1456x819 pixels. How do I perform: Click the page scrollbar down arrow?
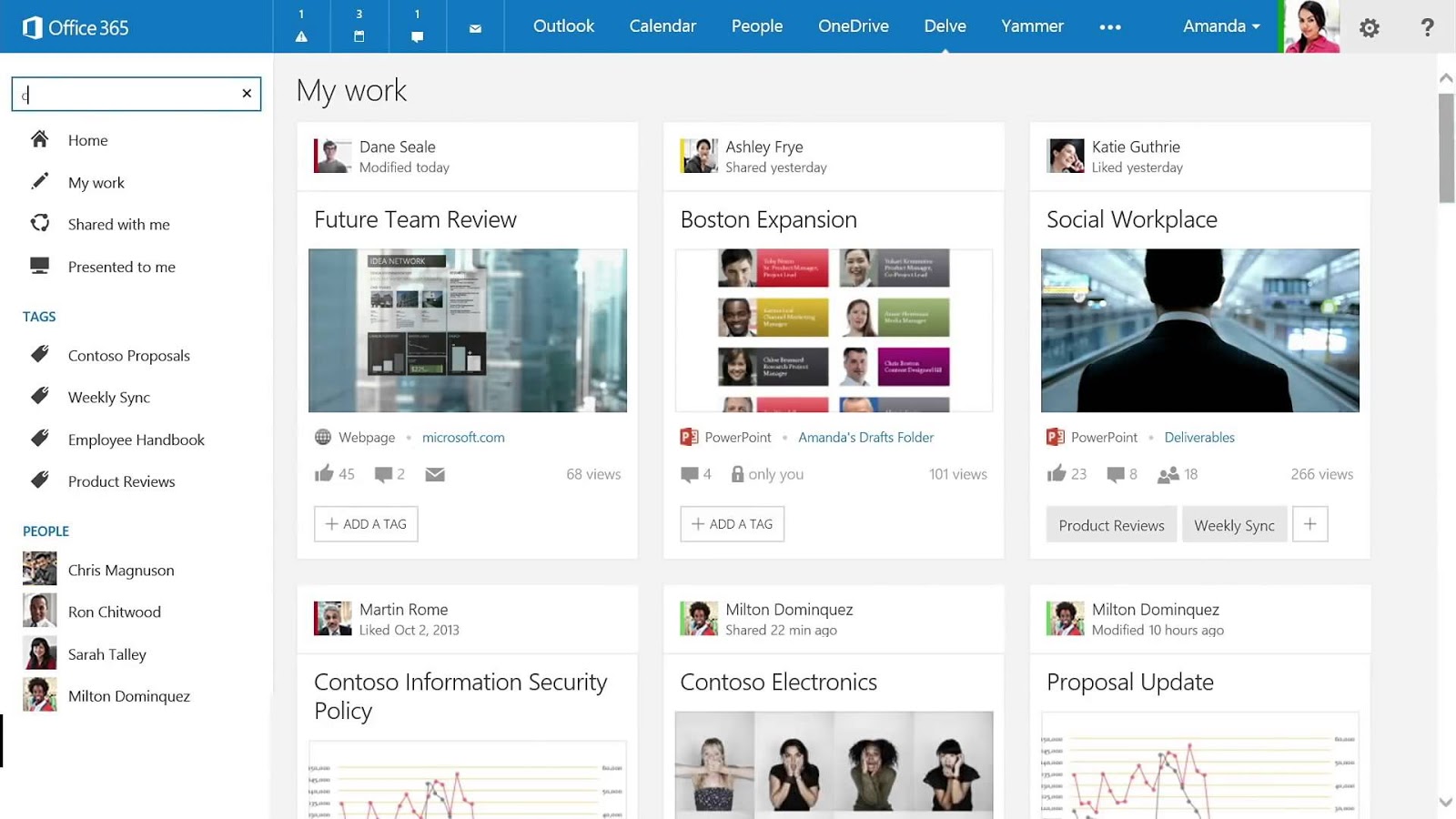point(1446,803)
